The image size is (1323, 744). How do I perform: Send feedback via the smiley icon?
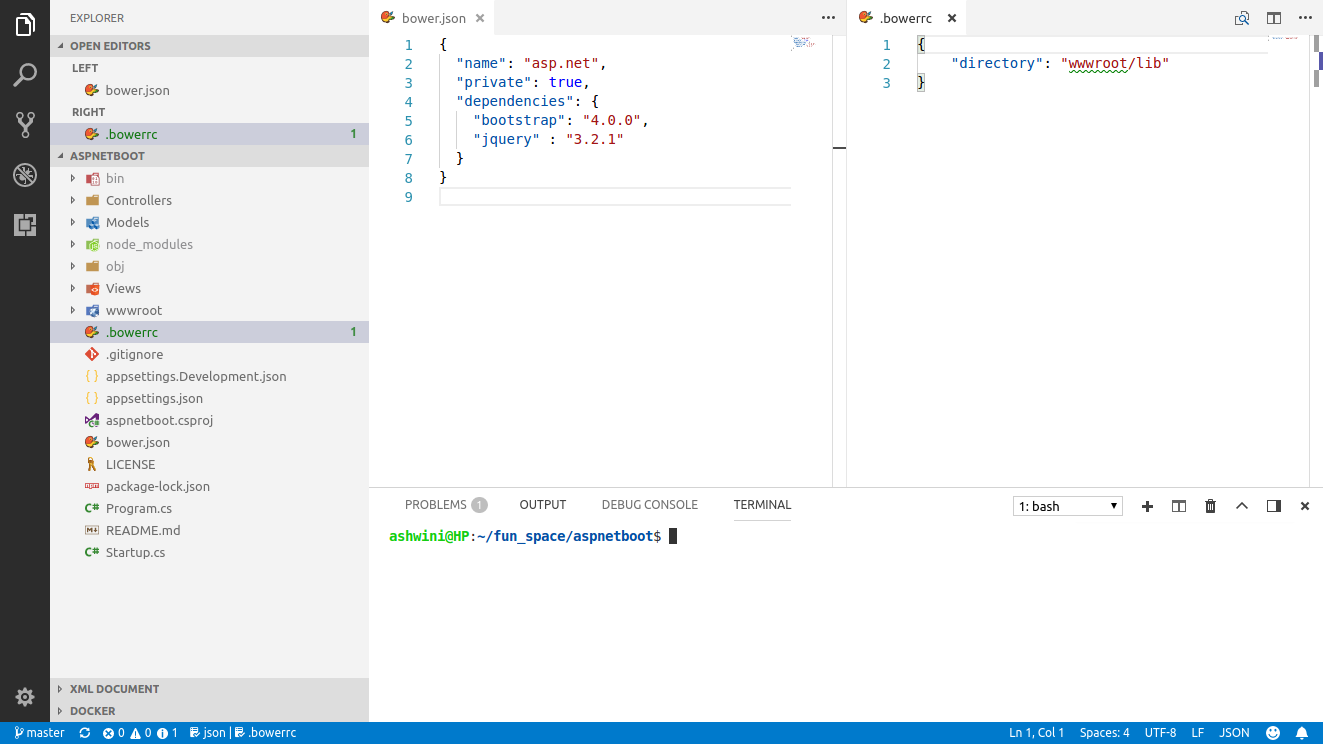1272,732
